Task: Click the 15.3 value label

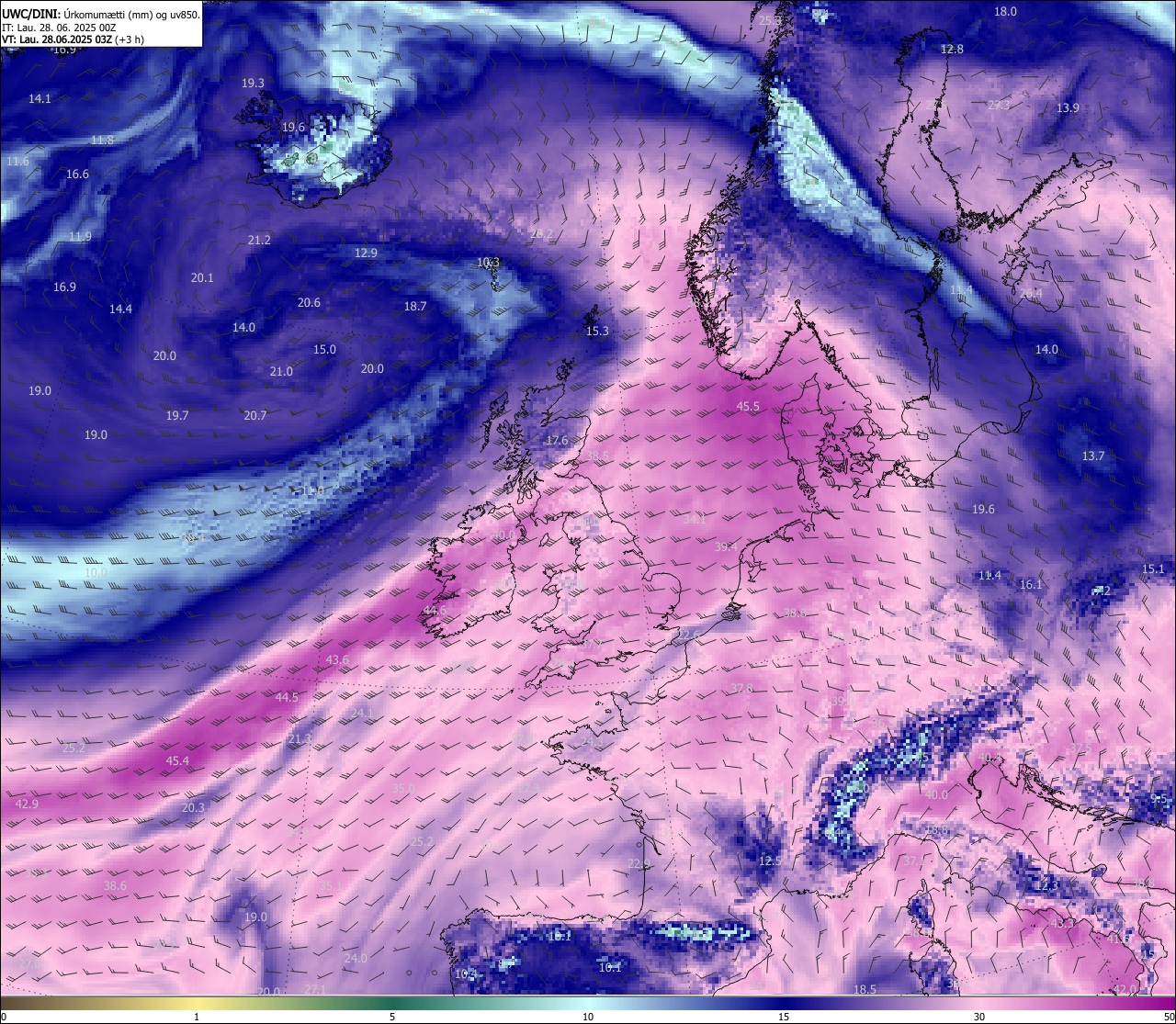Action: (597, 331)
